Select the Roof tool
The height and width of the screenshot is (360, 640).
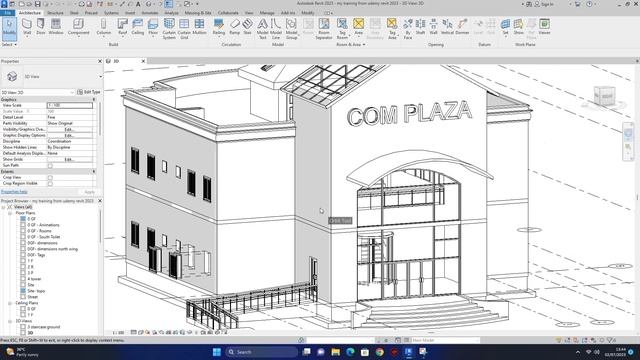coord(122,27)
